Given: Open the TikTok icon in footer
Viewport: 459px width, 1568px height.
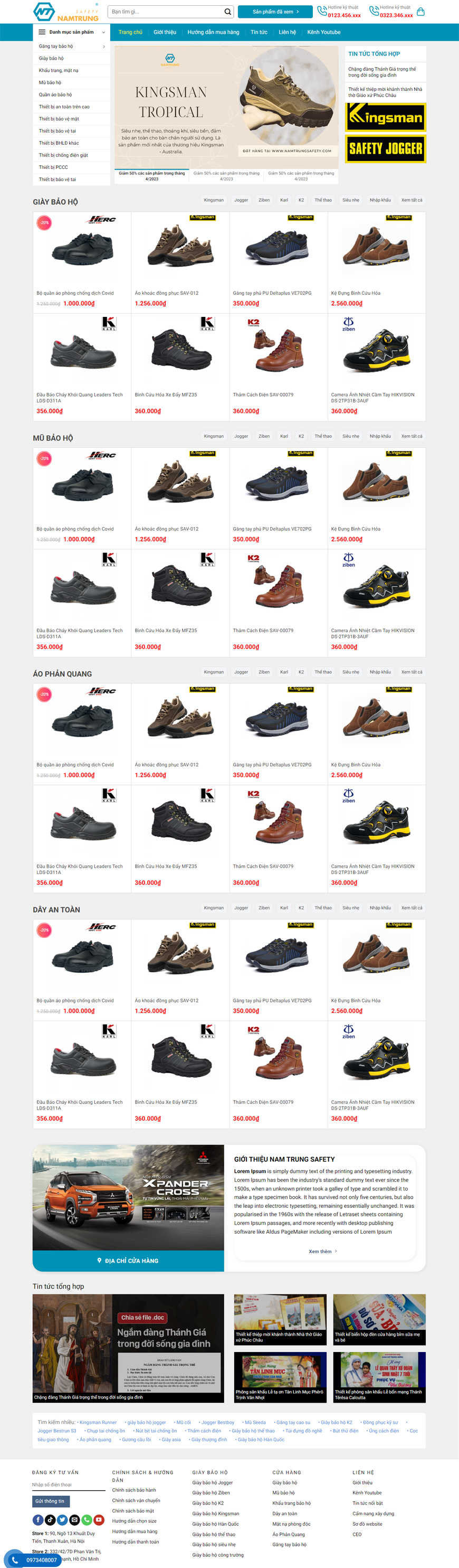Looking at the screenshot, I should (x=50, y=1520).
